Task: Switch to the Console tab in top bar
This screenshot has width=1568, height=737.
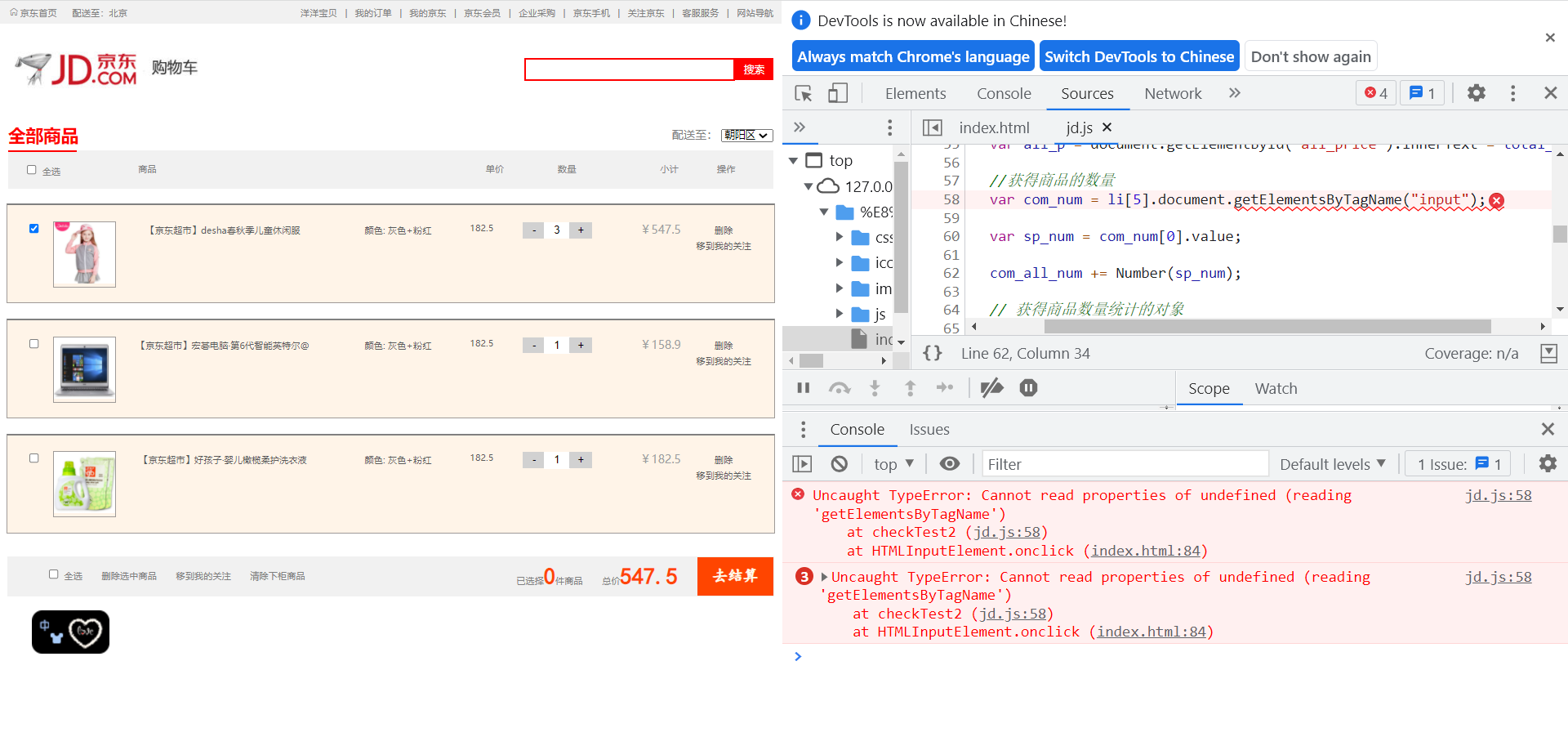Action: point(1004,93)
